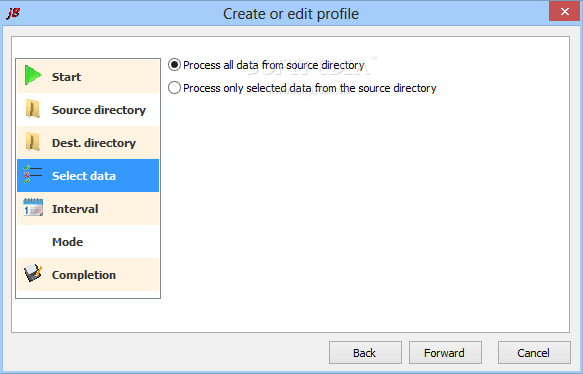Click the green Start play icon
This screenshot has width=583, height=374.
click(x=33, y=75)
